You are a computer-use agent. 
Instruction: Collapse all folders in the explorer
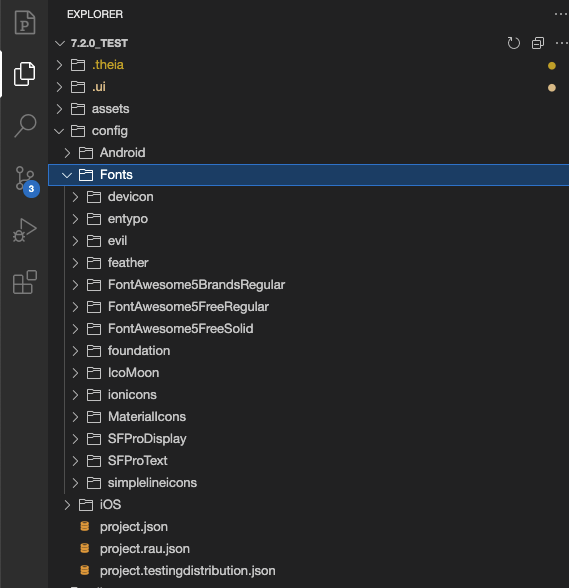(x=538, y=43)
